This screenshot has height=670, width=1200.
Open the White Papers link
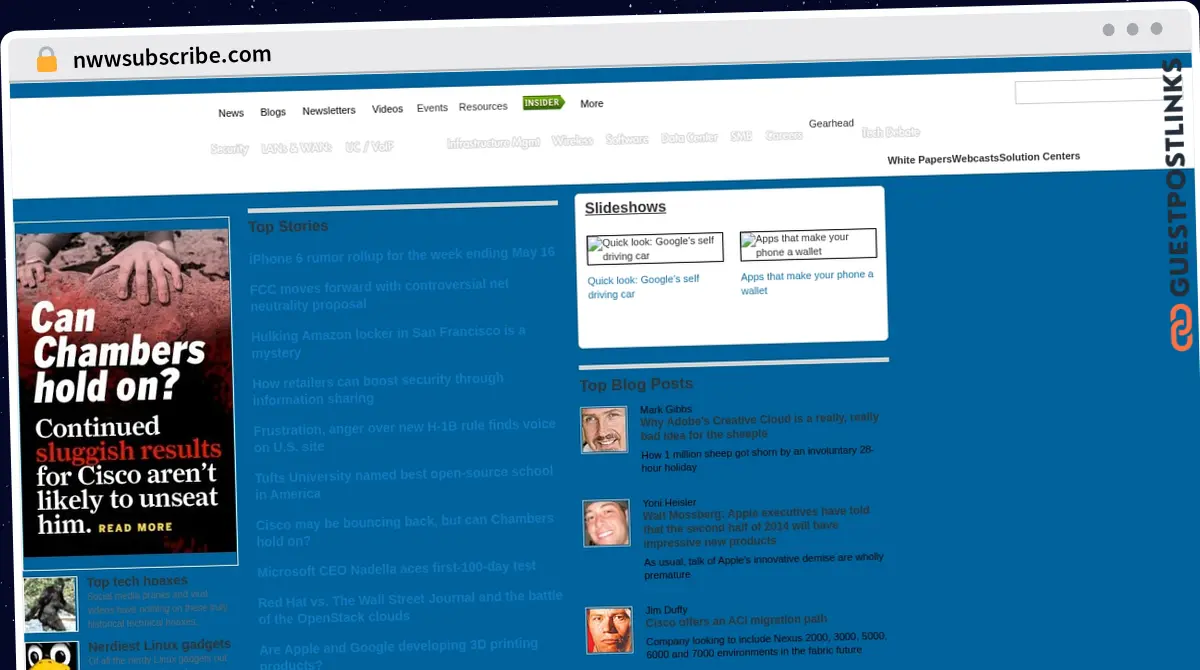(x=919, y=159)
